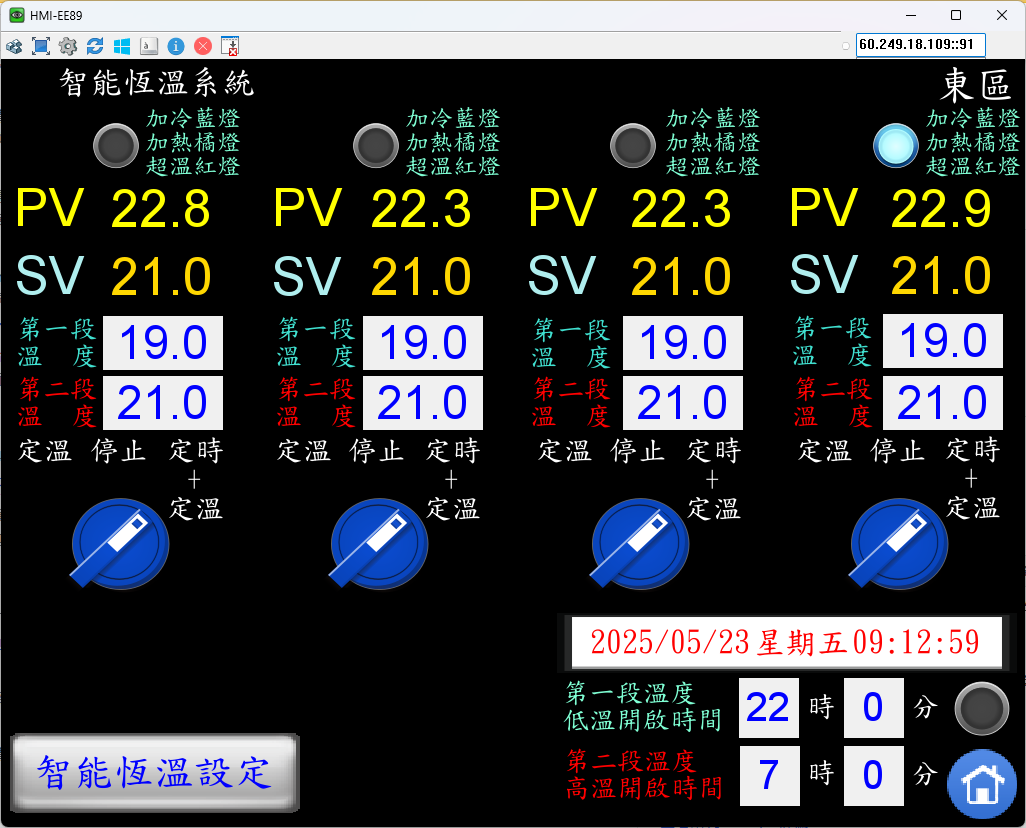Edit low-temp start hour field 22
1026x828 pixels.
[769, 708]
